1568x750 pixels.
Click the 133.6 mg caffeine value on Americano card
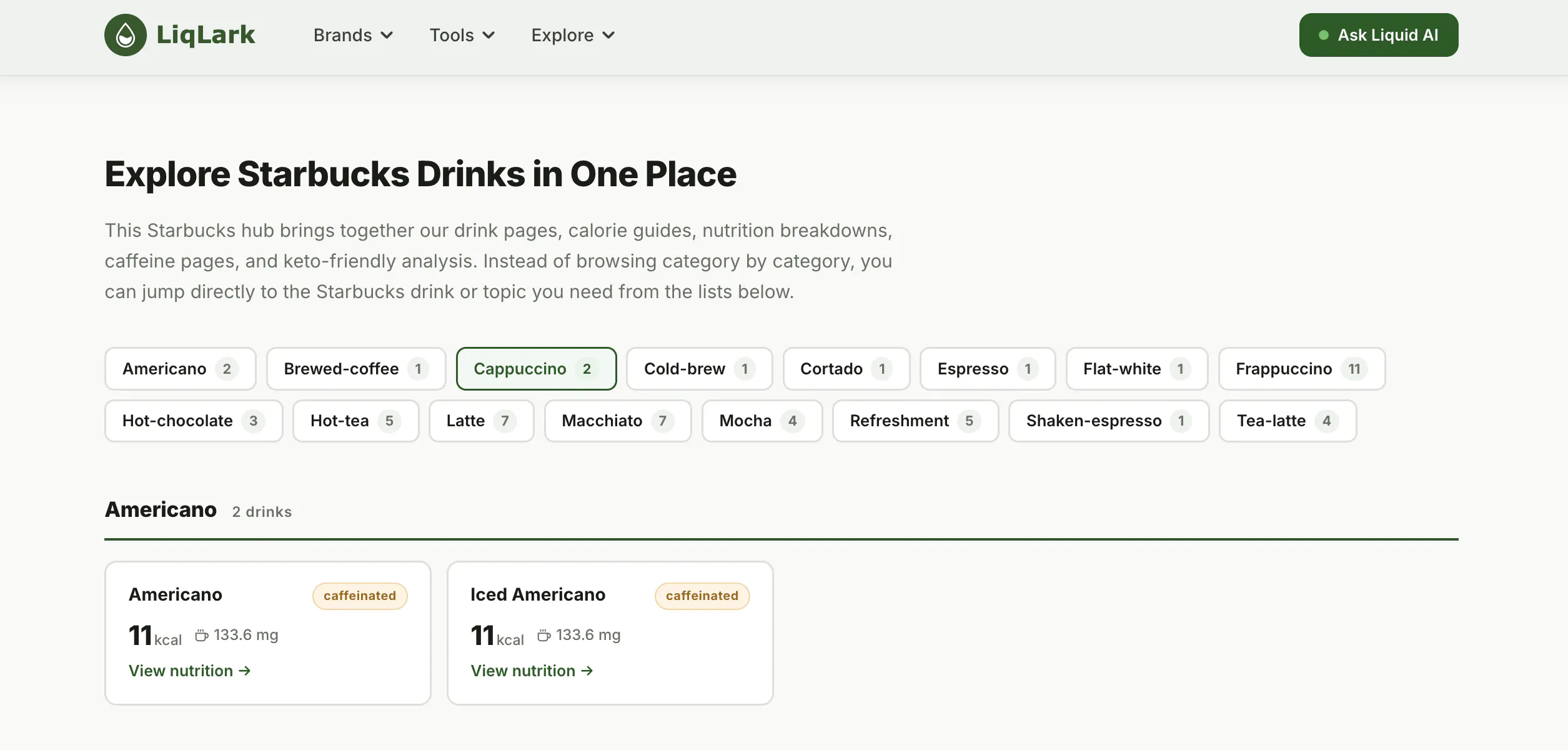[x=246, y=635]
